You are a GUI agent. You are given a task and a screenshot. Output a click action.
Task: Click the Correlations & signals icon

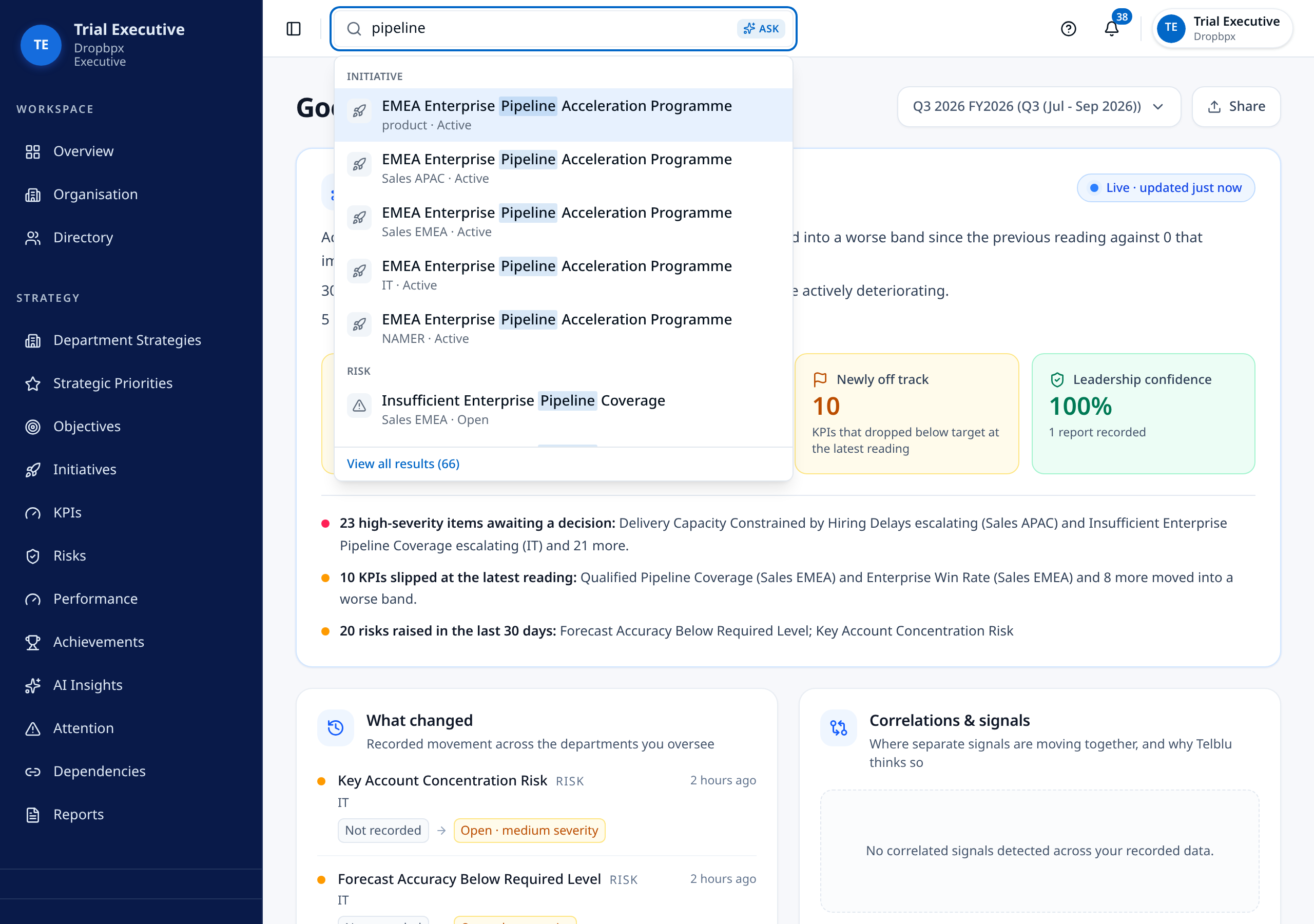coord(838,727)
